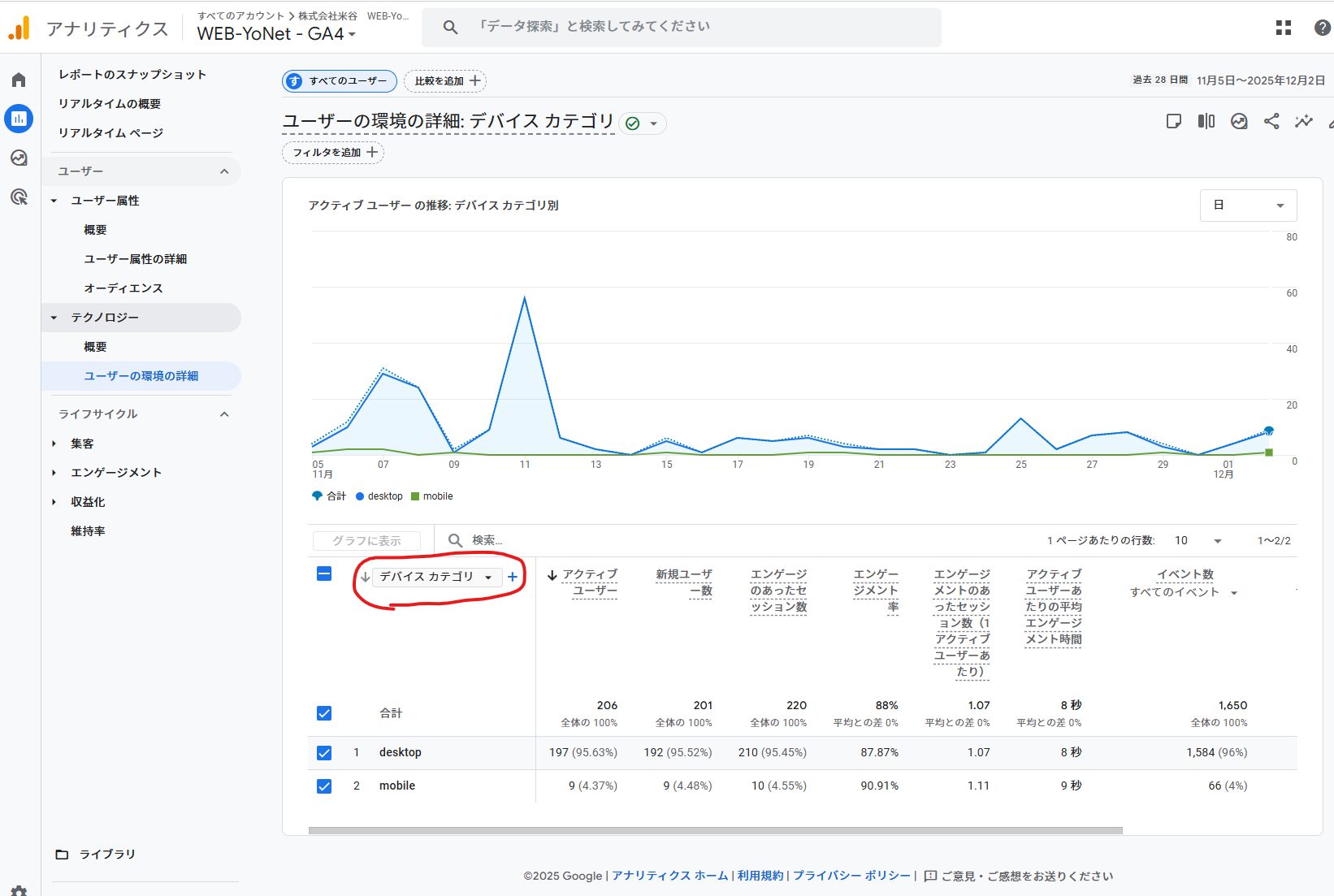Toggle the 合計 total row checkbox
This screenshot has height=896, width=1334.
pos(324,713)
